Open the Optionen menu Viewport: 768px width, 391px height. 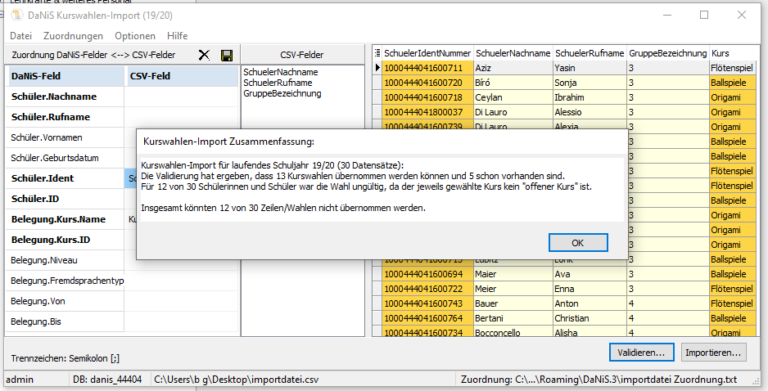point(135,36)
